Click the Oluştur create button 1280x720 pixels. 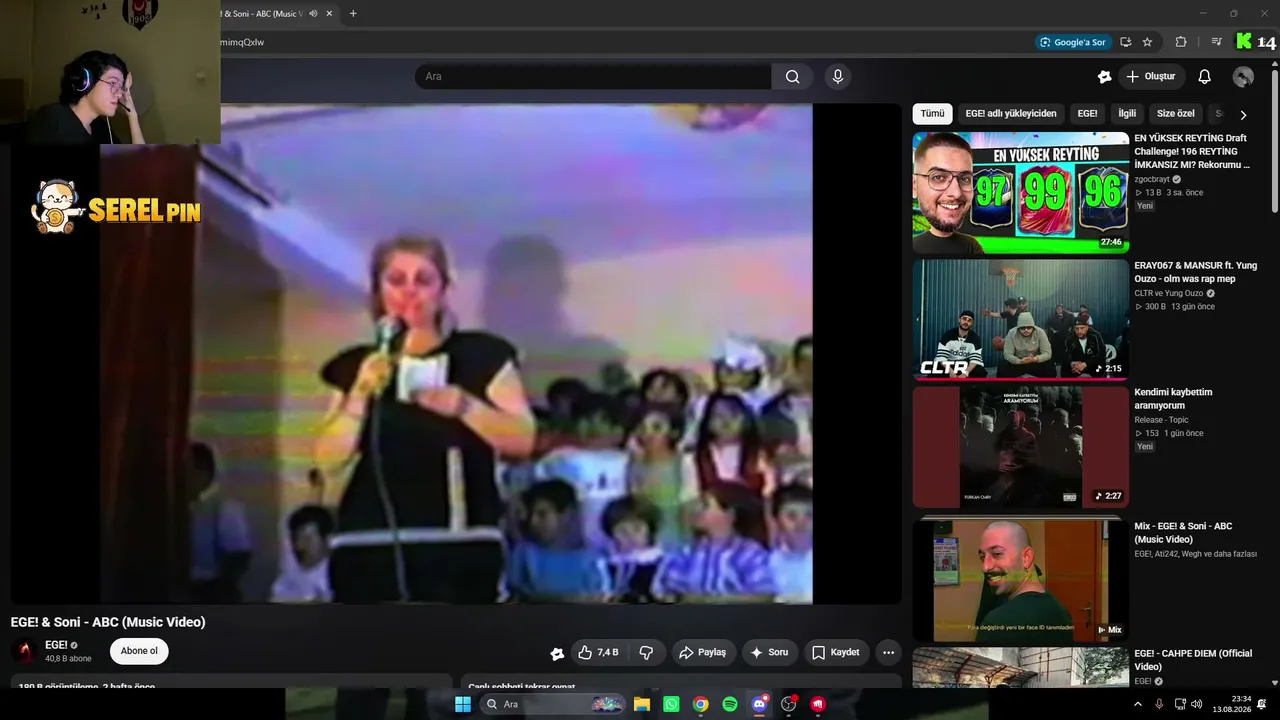pos(1150,77)
